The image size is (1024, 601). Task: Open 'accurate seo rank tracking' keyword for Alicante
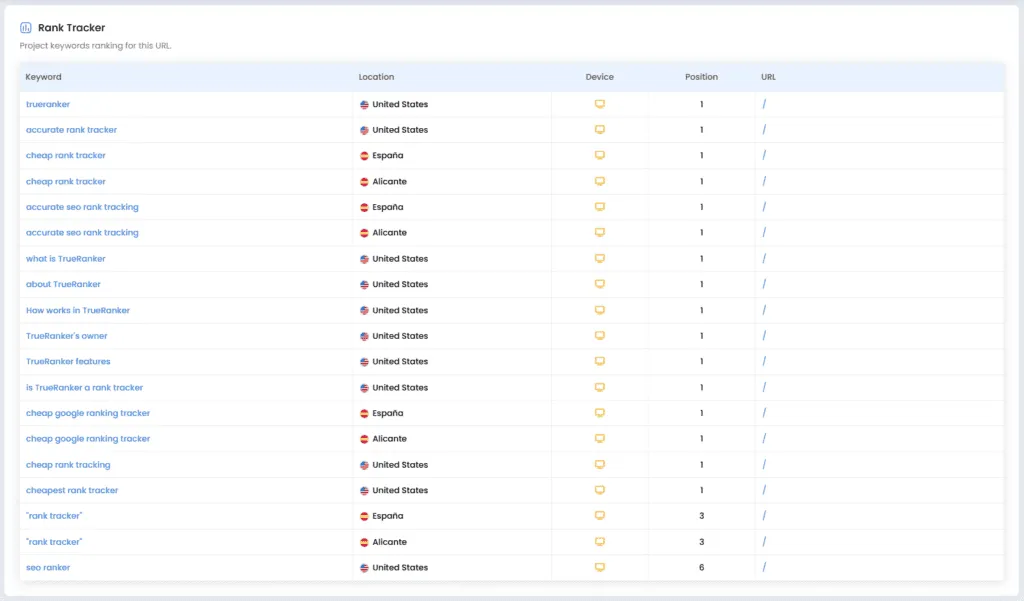point(82,233)
